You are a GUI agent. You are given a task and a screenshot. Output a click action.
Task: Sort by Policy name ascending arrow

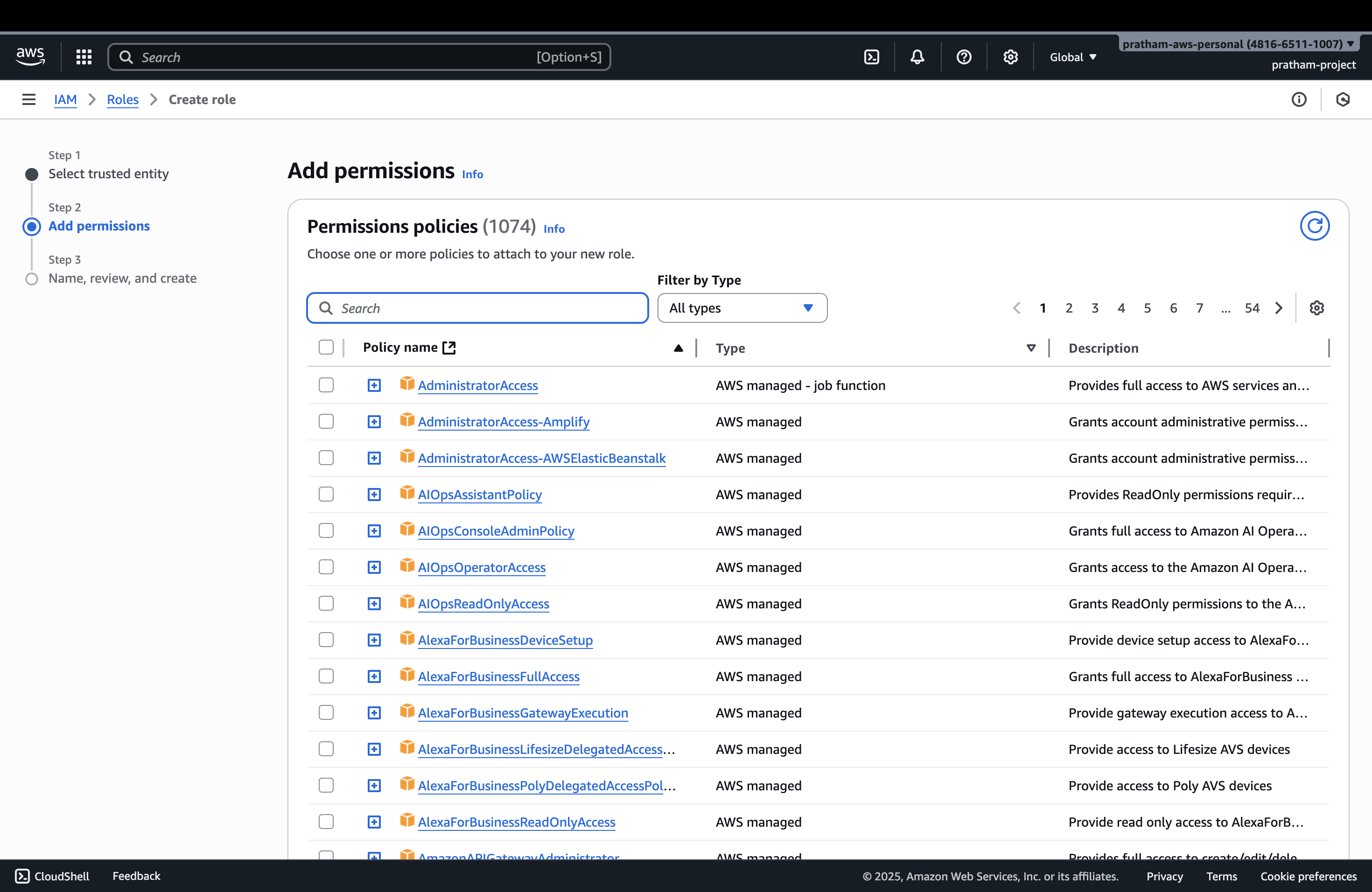click(x=679, y=348)
